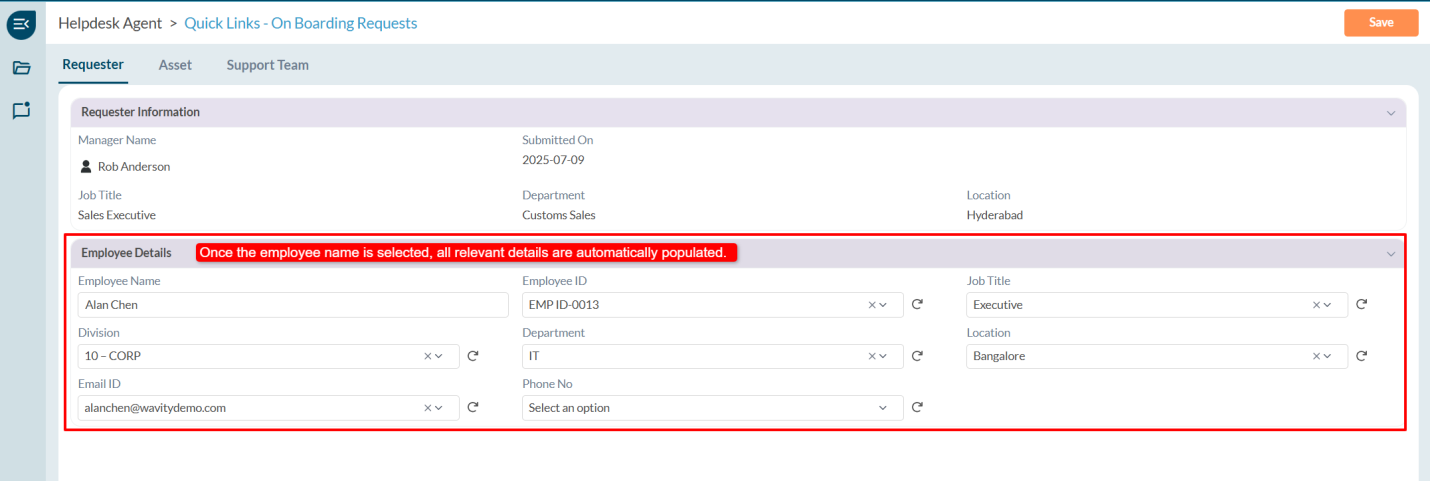Refresh the Division field

473,355
